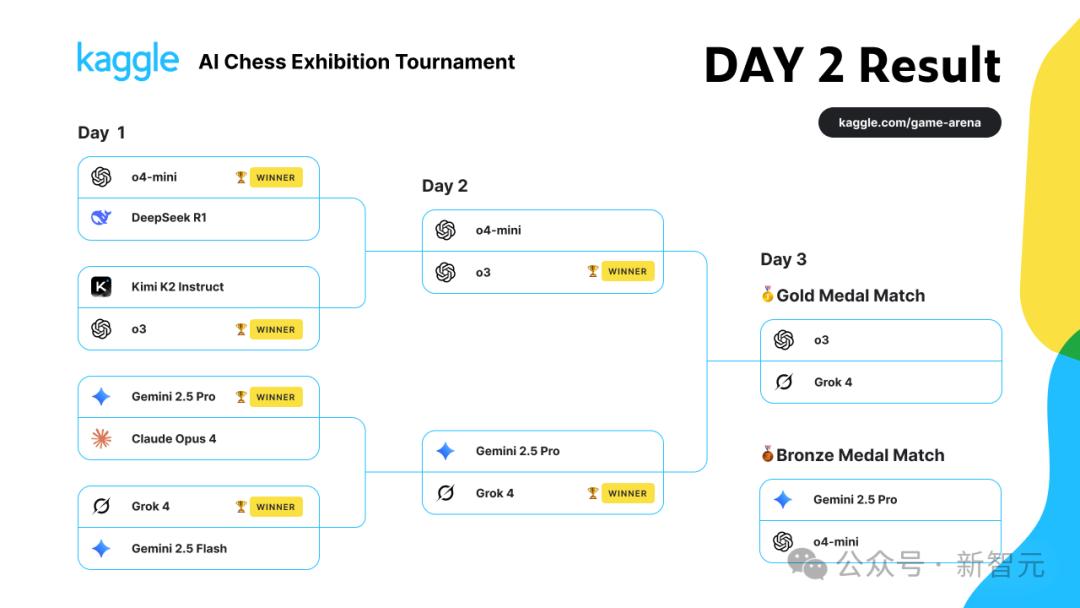Click the Kaggle logo

[127, 61]
